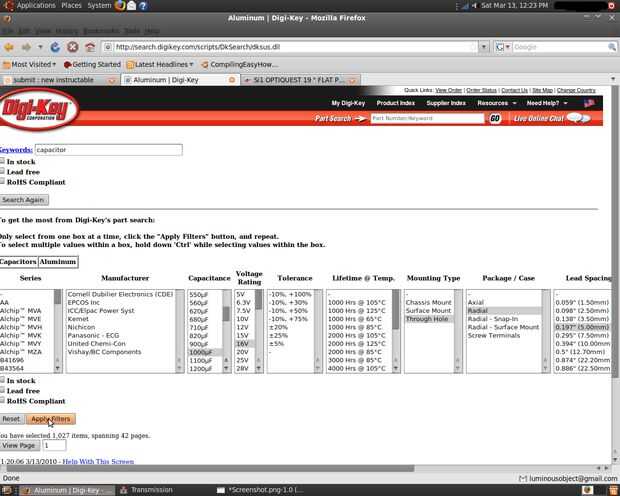Image resolution: width=620 pixels, height=496 pixels.
Task: Launch Firefox from top panel icon
Action: click(120, 6)
